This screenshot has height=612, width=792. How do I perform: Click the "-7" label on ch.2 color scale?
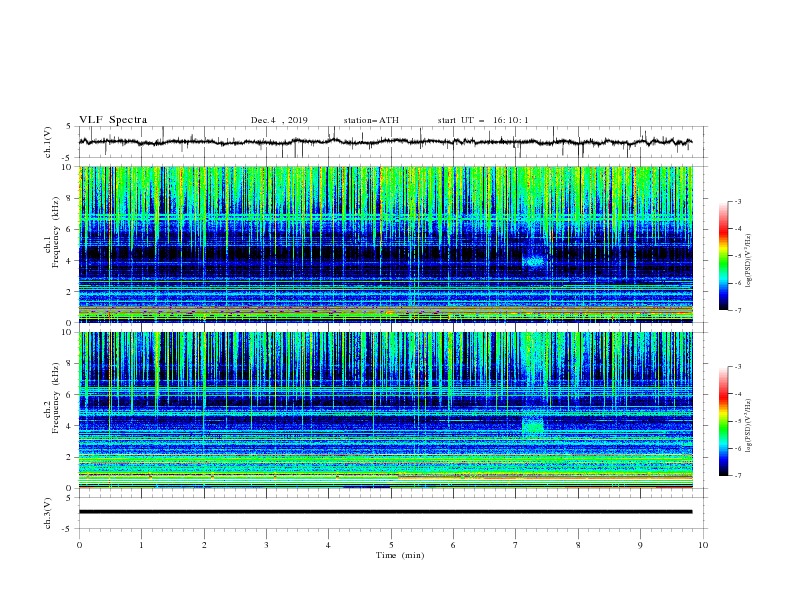point(738,475)
